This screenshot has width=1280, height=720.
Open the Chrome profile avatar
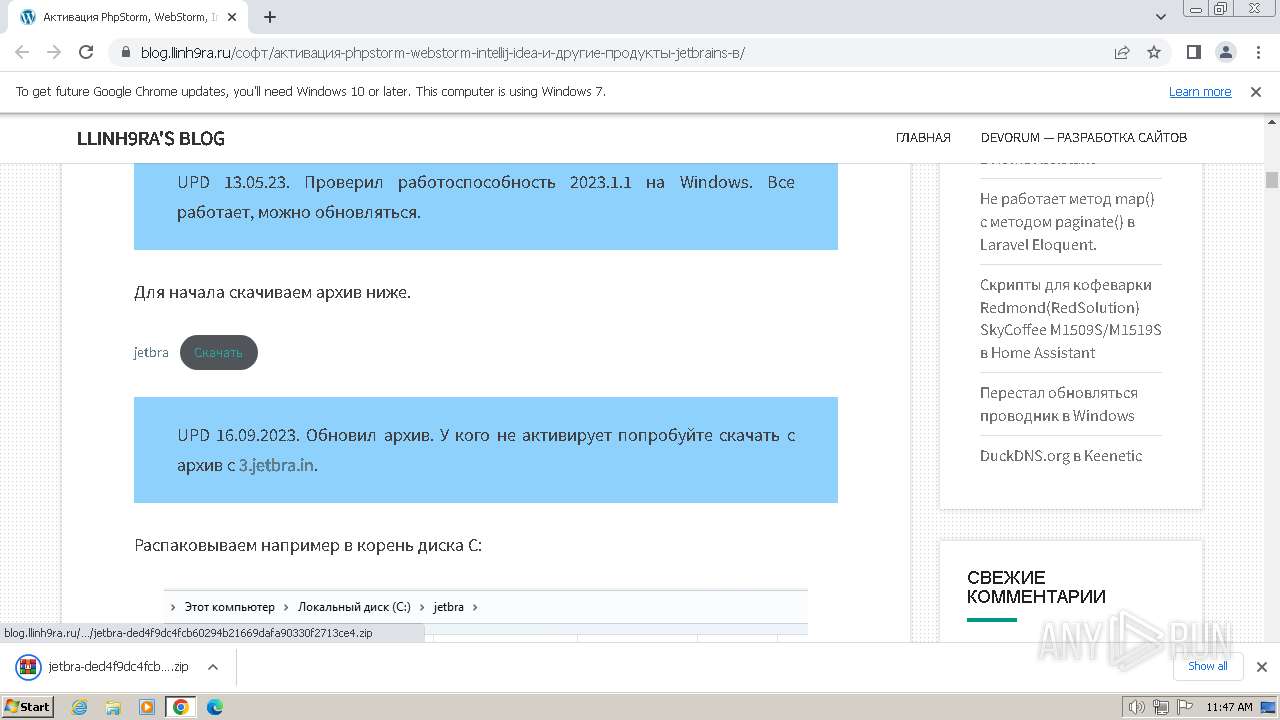pyautogui.click(x=1226, y=53)
